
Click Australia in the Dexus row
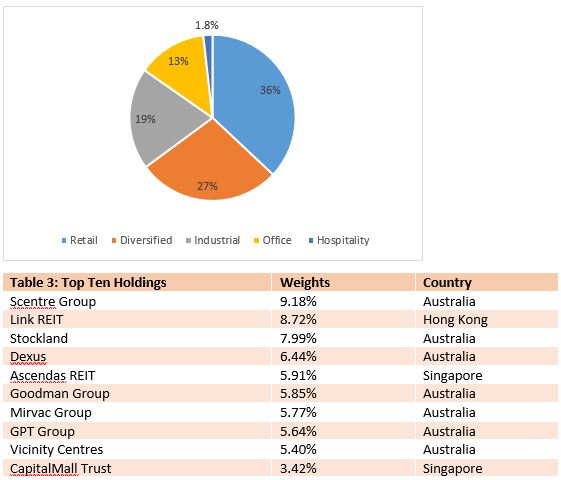pos(449,357)
